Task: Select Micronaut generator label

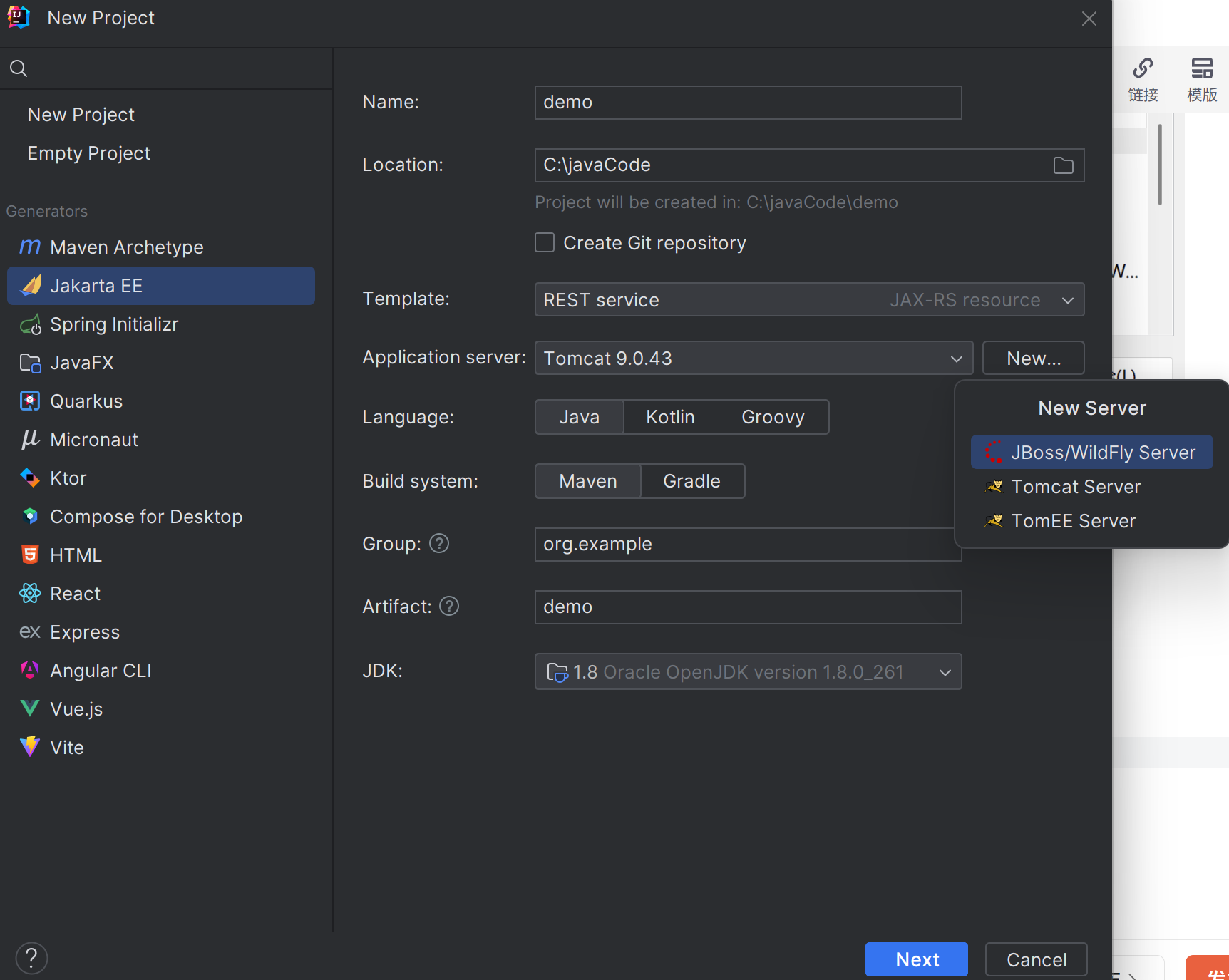Action: coord(94,440)
